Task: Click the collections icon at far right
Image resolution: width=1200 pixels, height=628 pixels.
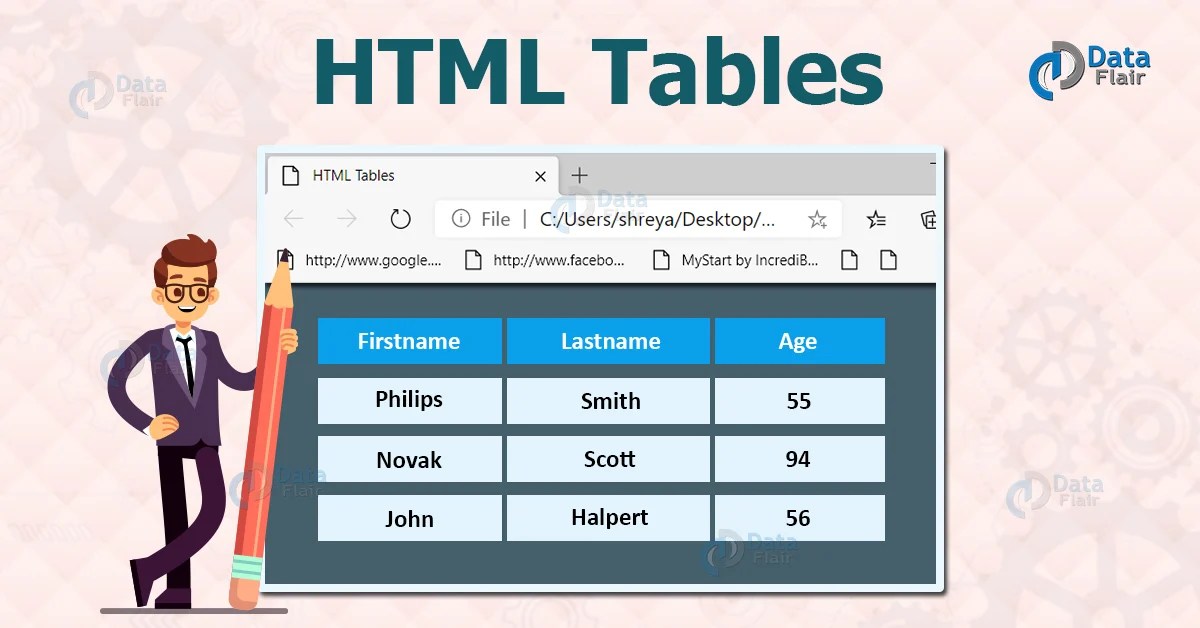Action: click(x=930, y=219)
